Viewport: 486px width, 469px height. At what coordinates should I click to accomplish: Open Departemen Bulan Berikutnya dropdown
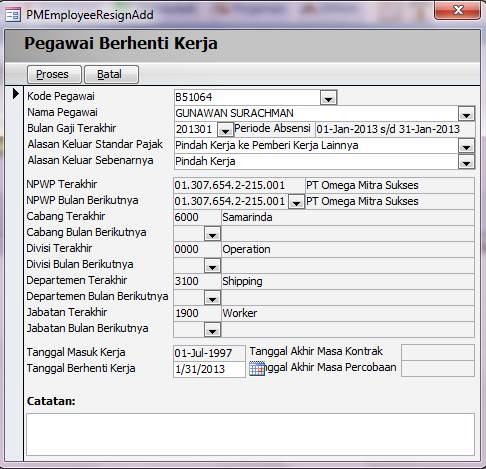[x=212, y=298]
